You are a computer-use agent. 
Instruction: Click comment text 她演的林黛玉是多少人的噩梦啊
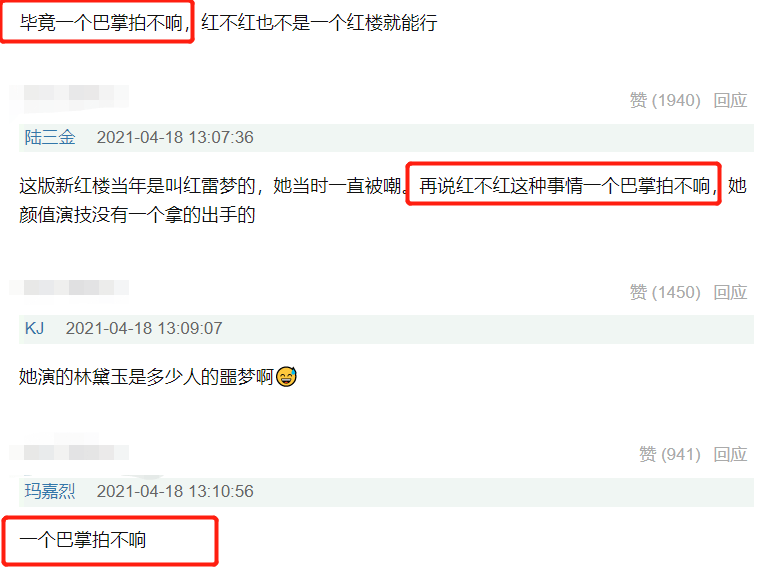(147, 377)
